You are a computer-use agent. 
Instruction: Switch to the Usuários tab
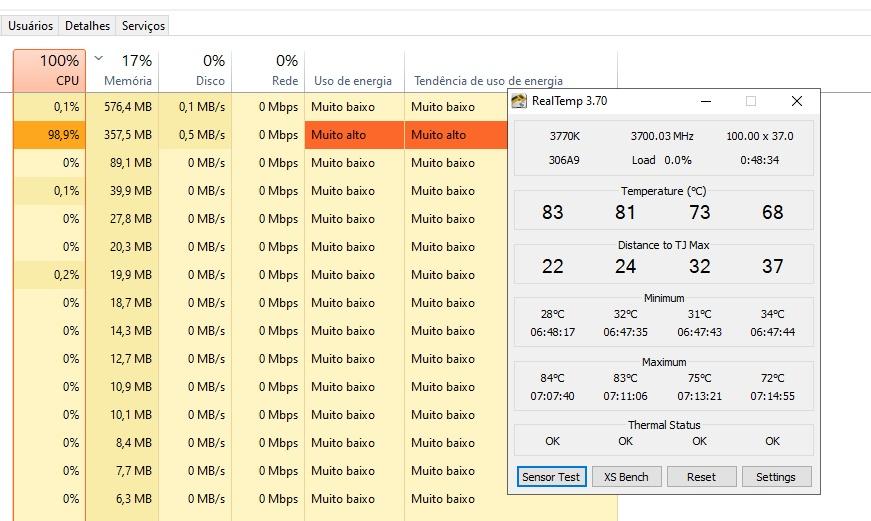(31, 26)
